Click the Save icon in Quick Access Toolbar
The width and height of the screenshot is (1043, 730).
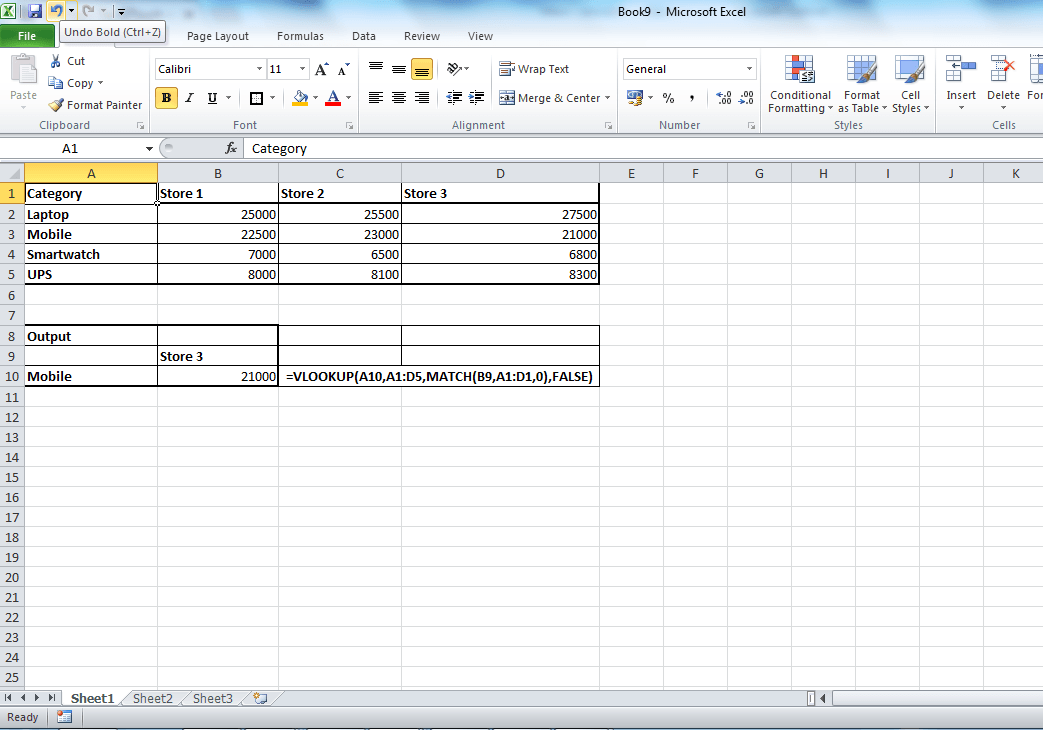click(x=35, y=11)
